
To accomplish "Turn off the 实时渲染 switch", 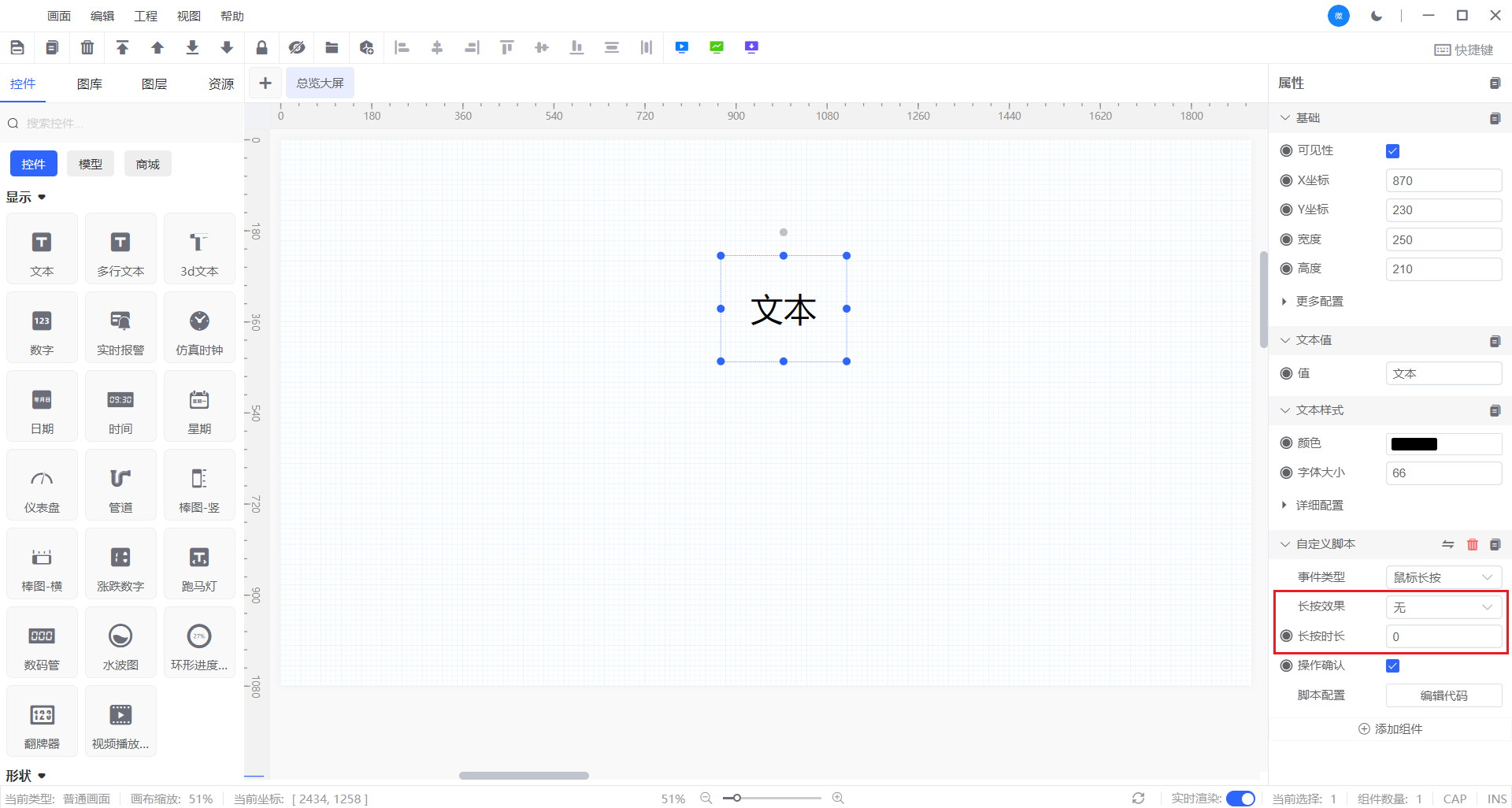I will pyautogui.click(x=1240, y=799).
